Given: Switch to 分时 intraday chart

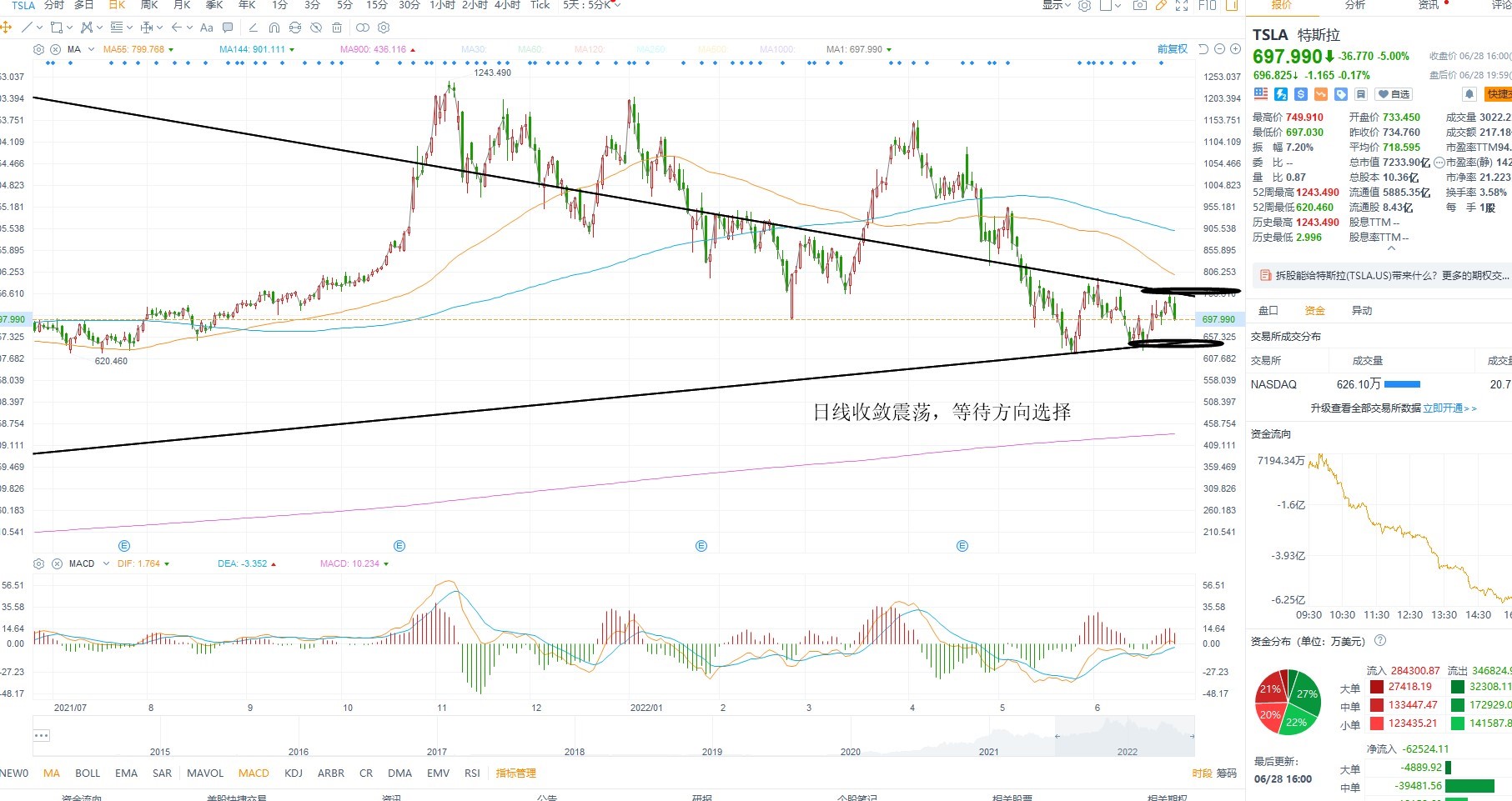Looking at the screenshot, I should (54, 5).
